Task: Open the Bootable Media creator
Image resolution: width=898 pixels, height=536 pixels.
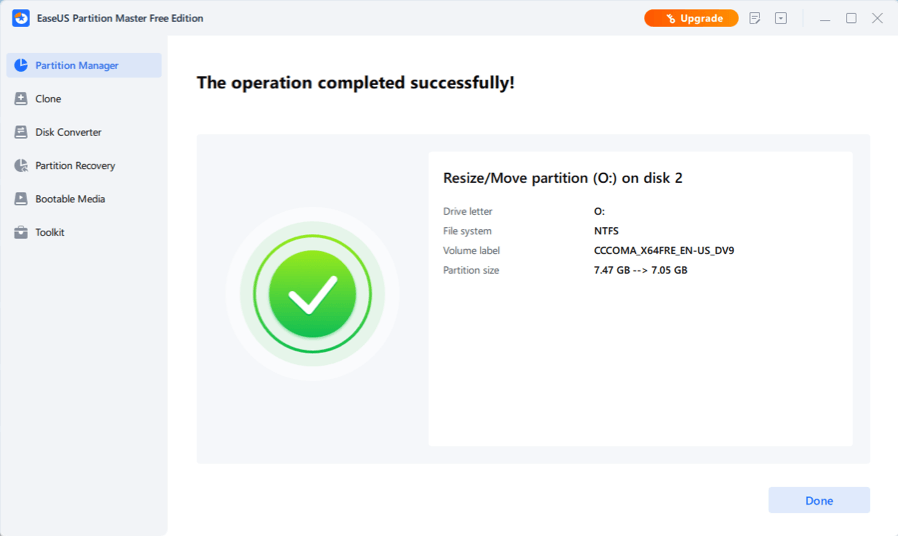Action: (x=70, y=199)
